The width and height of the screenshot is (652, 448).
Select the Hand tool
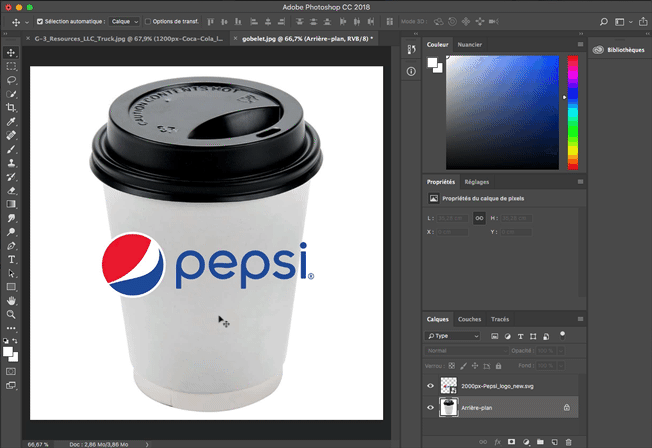(11, 301)
